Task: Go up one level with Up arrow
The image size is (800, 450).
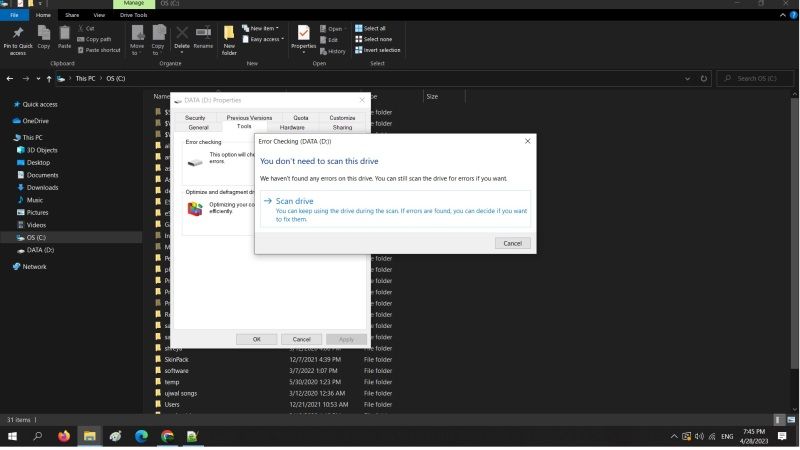Action: pyautogui.click(x=48, y=79)
